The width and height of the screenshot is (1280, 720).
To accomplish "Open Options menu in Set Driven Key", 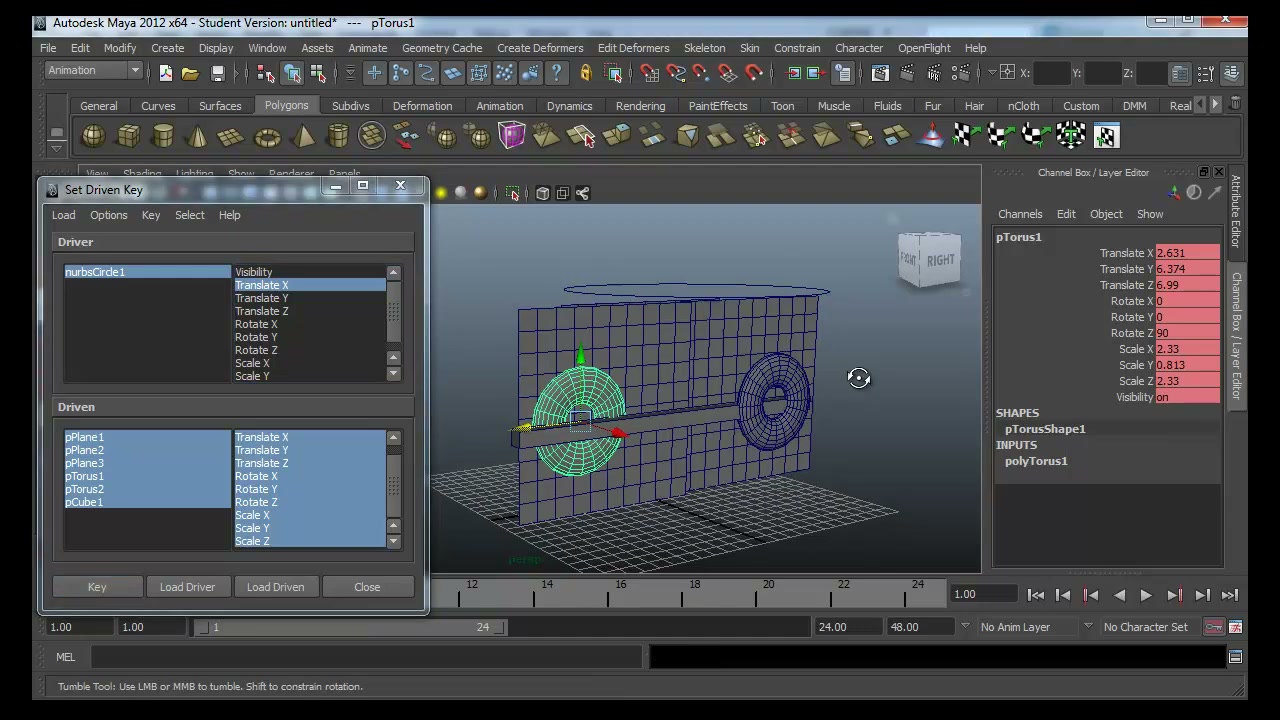I will point(108,215).
